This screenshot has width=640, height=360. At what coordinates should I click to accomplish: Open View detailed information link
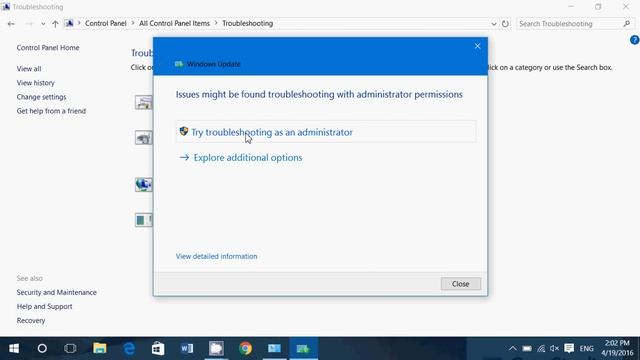216,256
